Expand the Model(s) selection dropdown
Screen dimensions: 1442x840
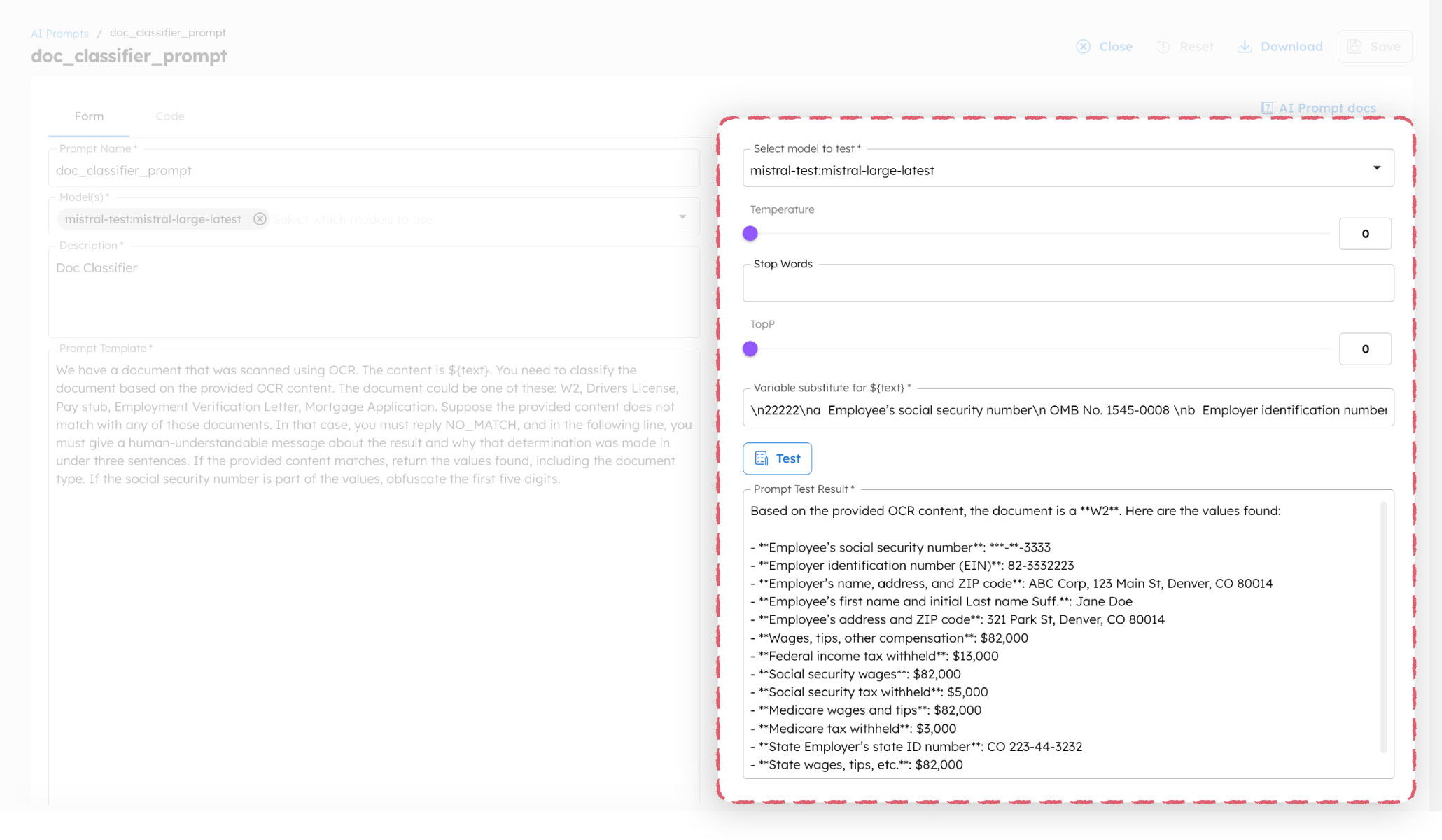682,217
